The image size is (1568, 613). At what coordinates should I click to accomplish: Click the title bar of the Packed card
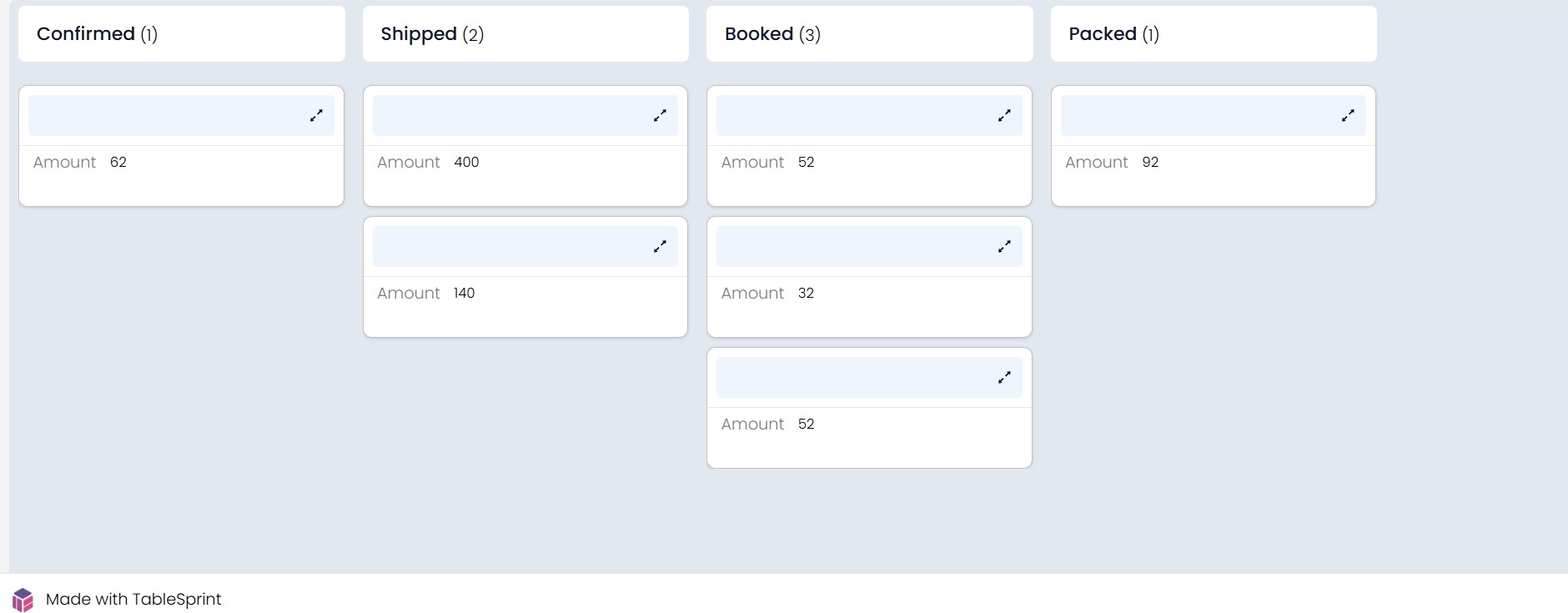[1193, 116]
